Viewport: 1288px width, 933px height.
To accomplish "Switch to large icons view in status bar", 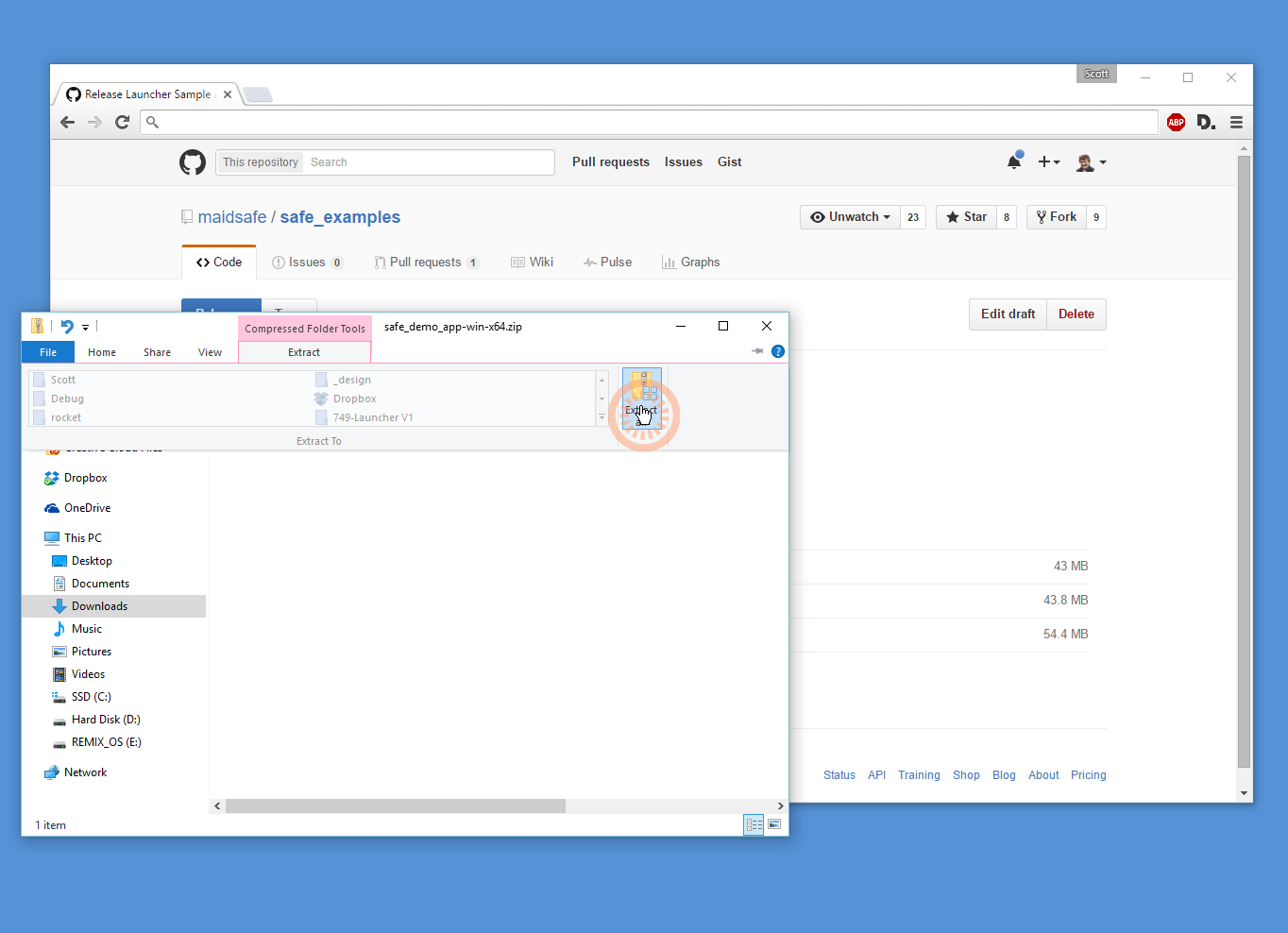I will (x=774, y=824).
